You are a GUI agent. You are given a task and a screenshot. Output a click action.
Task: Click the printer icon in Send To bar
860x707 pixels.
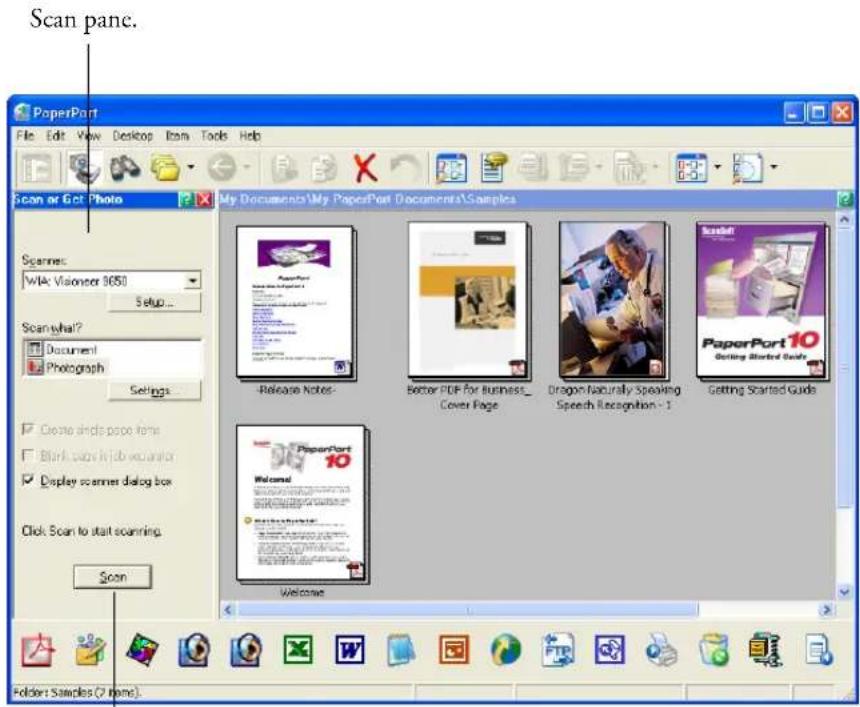click(x=661, y=651)
